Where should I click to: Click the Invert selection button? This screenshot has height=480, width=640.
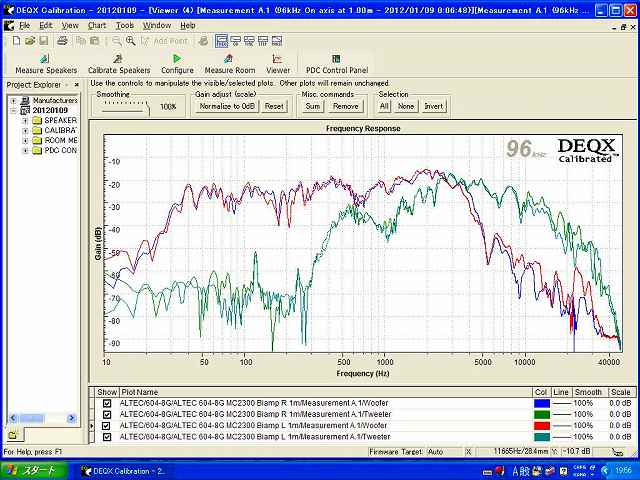click(x=433, y=107)
